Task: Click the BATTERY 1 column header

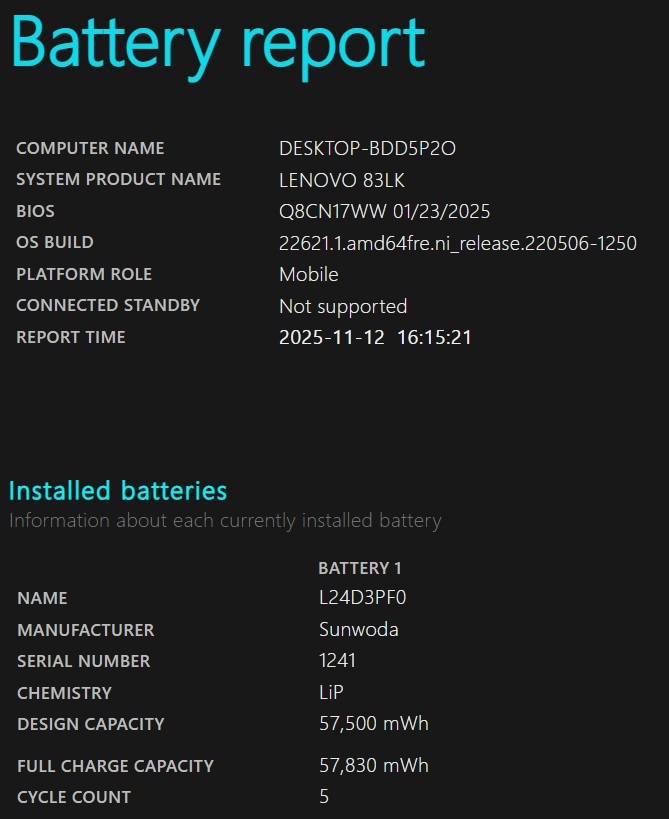Action: 359,568
